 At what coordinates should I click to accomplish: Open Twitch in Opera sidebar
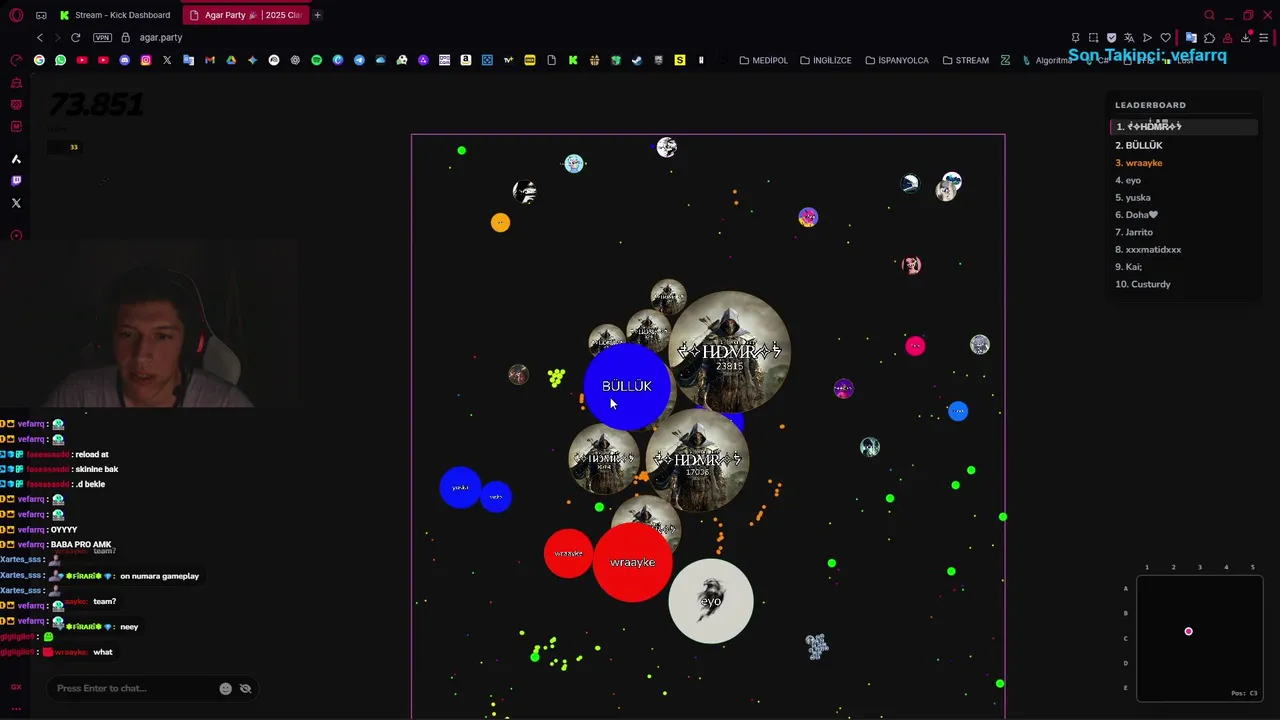click(16, 181)
